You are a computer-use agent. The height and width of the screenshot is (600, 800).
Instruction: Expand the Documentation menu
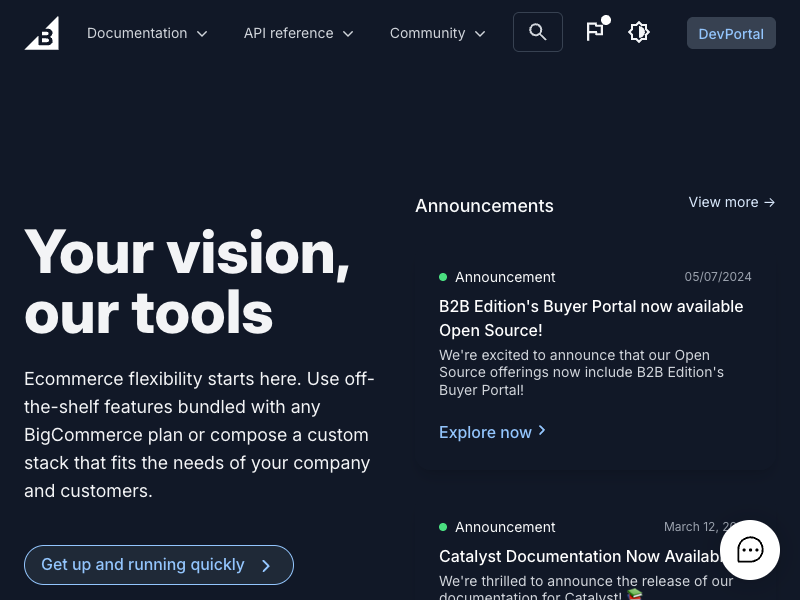pyautogui.click(x=147, y=33)
